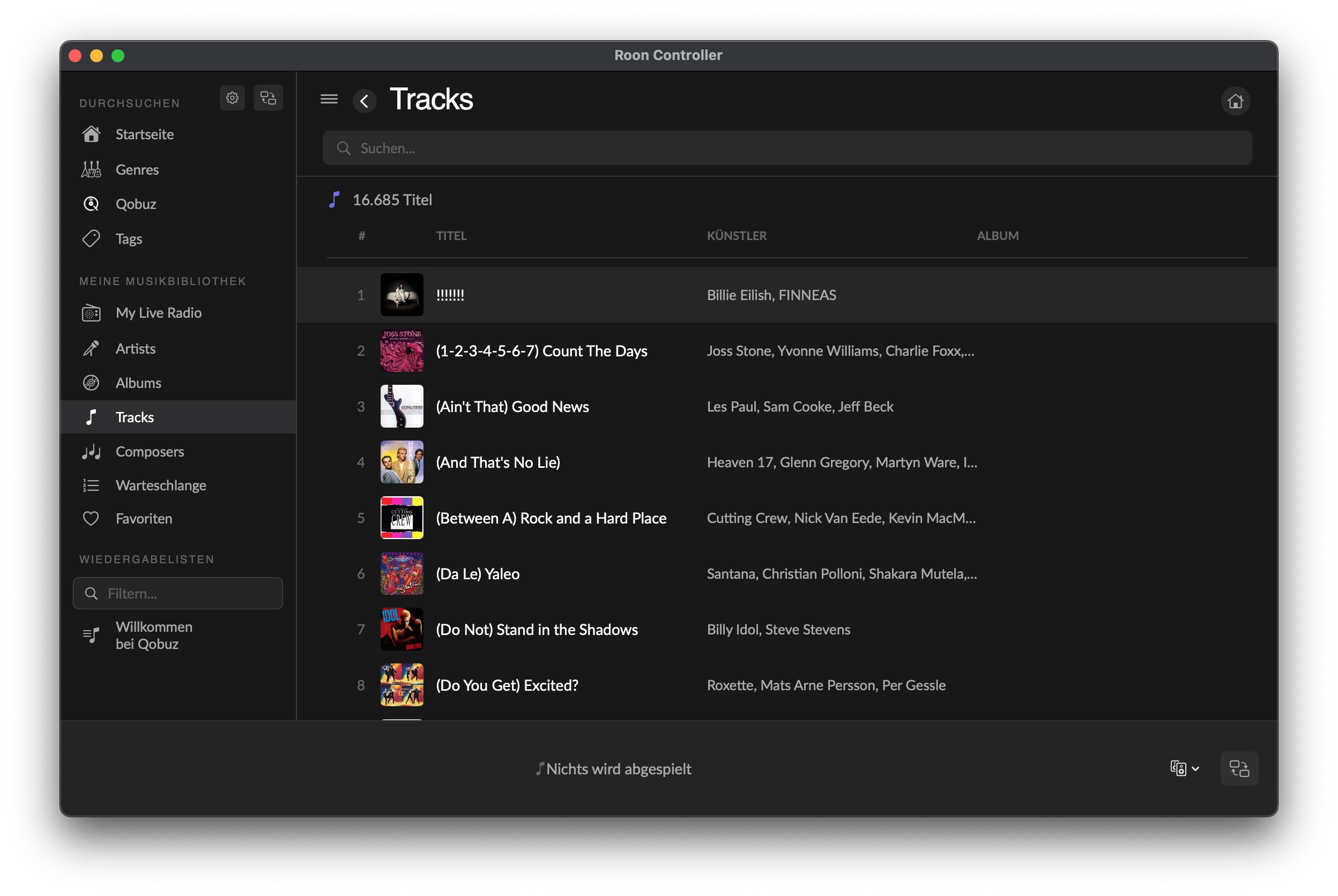Viewport: 1338px width, 896px height.
Task: Open settings gear in sidebar header
Action: [232, 98]
